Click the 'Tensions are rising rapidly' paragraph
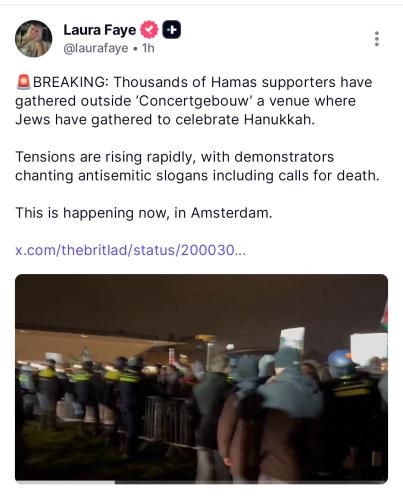403x500 pixels. pos(197,166)
